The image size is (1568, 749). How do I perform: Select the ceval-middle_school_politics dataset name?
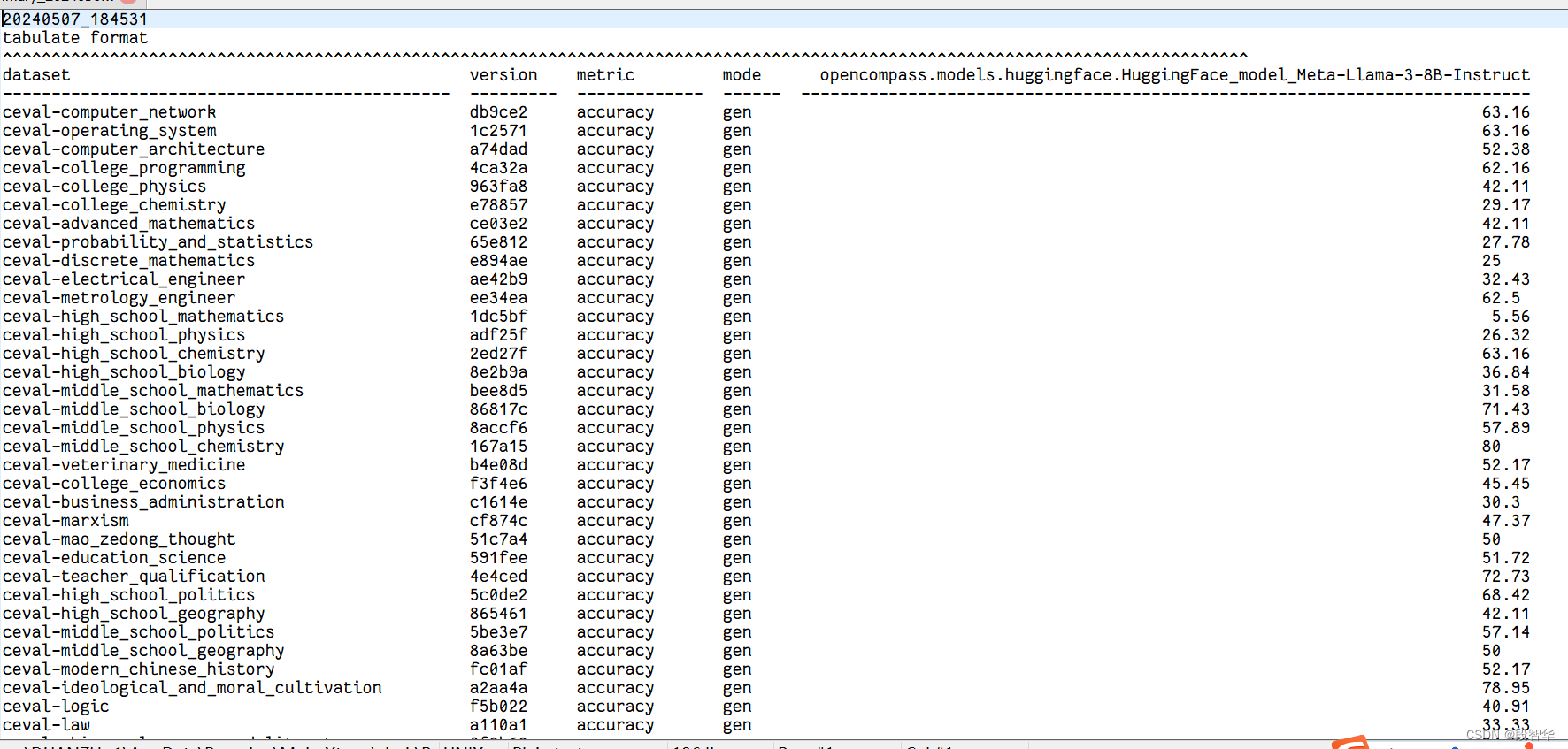[x=138, y=632]
